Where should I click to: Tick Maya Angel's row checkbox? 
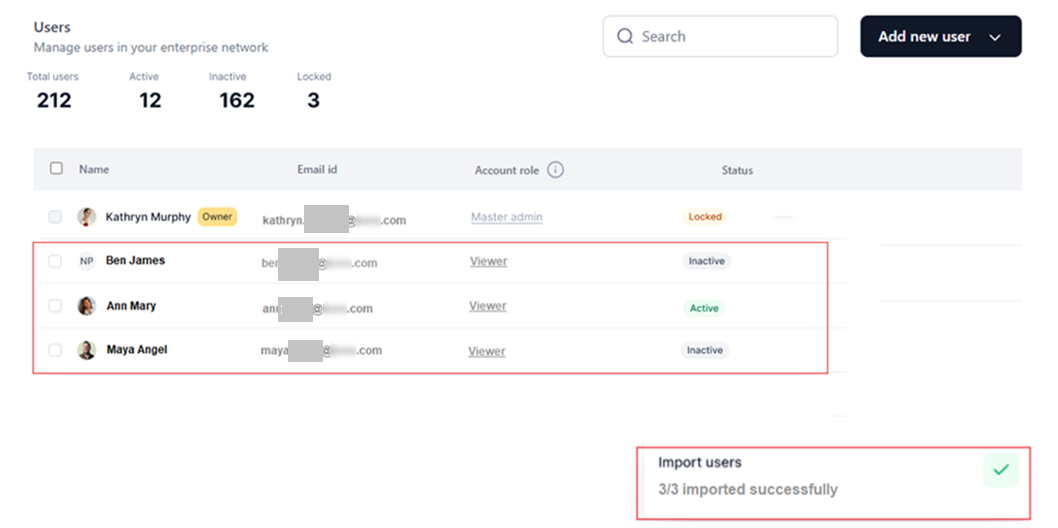tap(55, 350)
